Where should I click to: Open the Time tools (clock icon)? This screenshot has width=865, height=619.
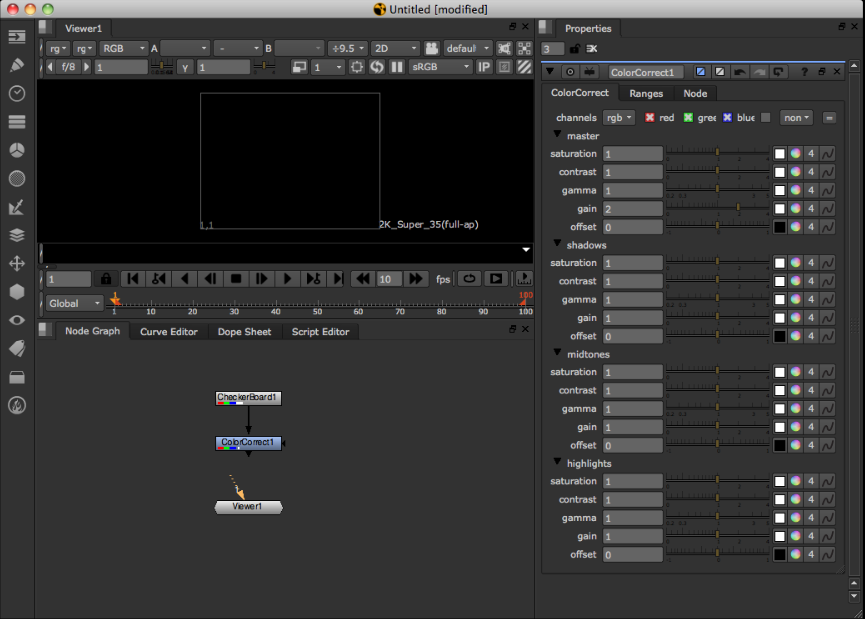point(15,94)
